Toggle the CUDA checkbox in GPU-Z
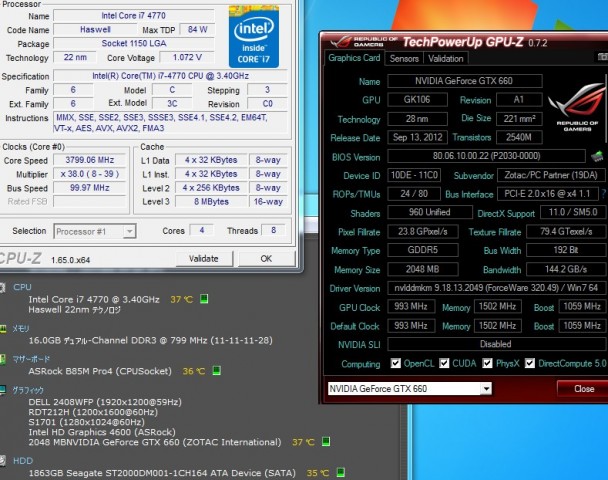This screenshot has width=608, height=480. point(444,363)
